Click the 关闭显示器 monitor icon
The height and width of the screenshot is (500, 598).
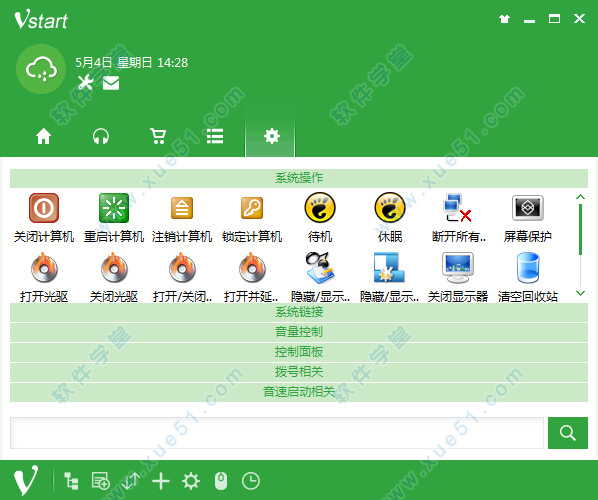pos(458,268)
